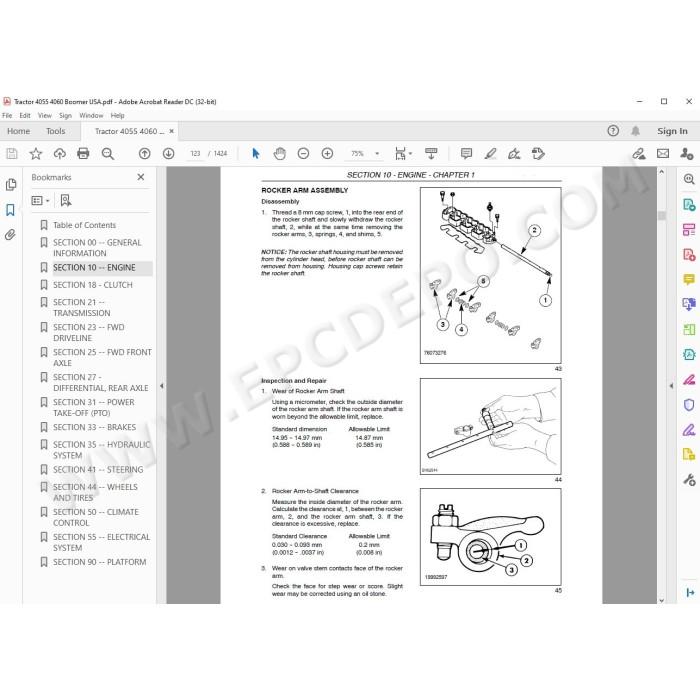Open SECTION 33 -- BRAKES bookmark
This screenshot has width=700, height=700.
pyautogui.click(x=95, y=427)
